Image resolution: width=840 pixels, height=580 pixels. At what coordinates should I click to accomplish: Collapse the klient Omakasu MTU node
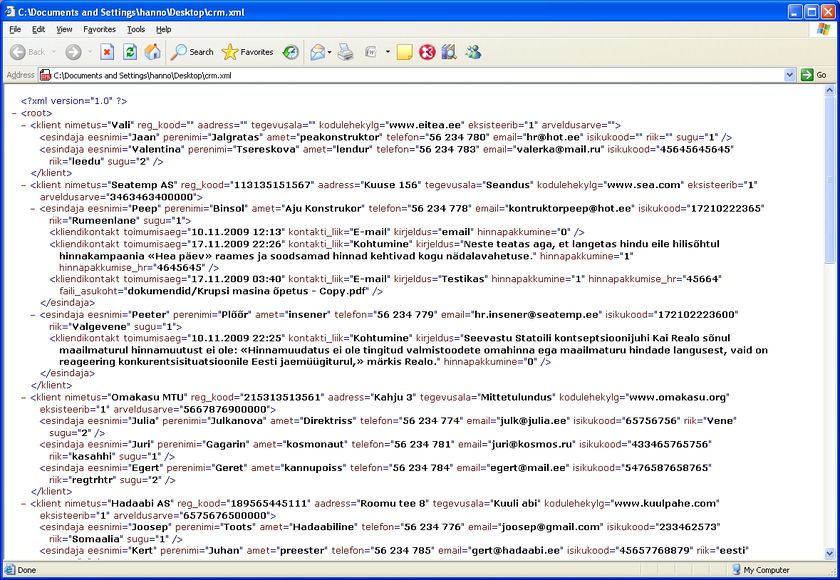pos(24,397)
